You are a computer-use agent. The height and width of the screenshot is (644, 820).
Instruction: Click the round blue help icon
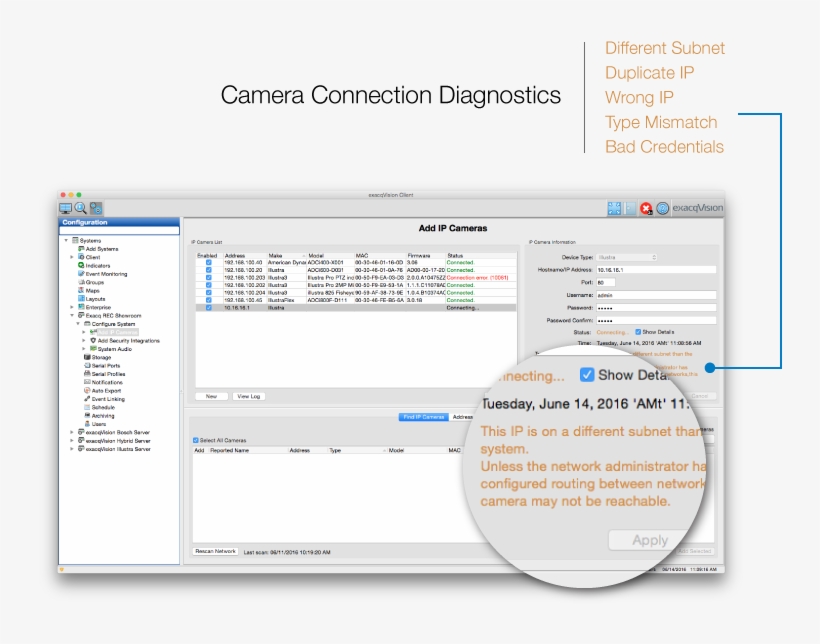663,208
